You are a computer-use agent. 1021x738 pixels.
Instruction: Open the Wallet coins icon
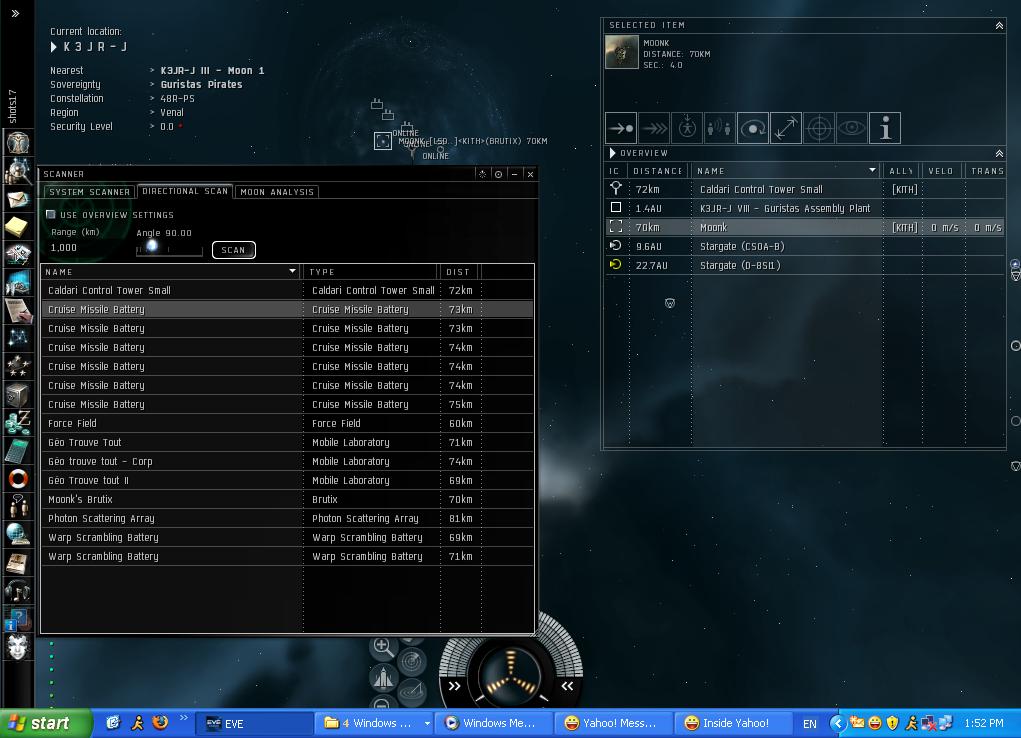18,422
